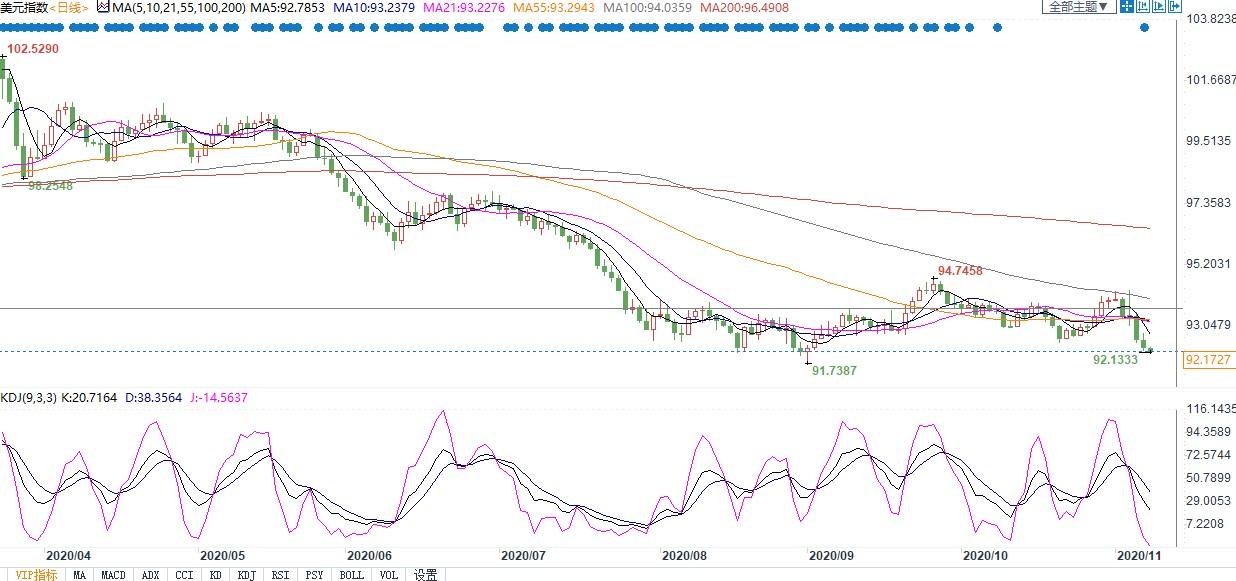Image resolution: width=1236 pixels, height=581 pixels.
Task: Click the MA indicator chart icon
Action: click(x=102, y=6)
